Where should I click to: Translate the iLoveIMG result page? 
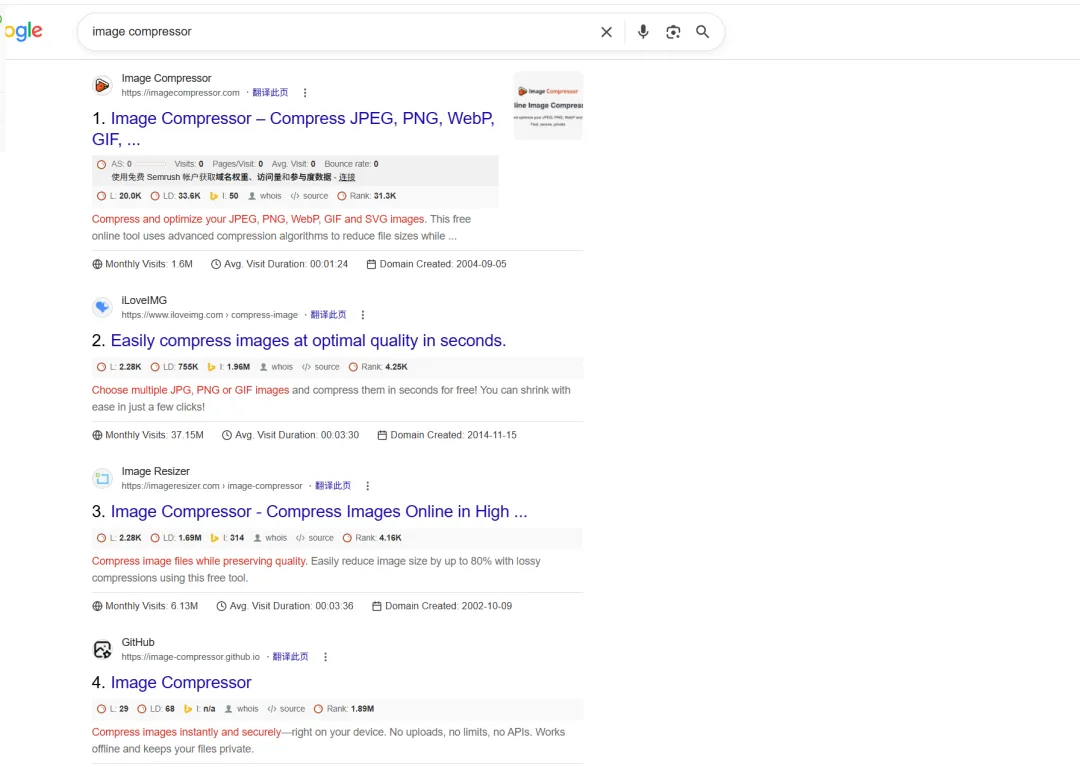click(328, 315)
